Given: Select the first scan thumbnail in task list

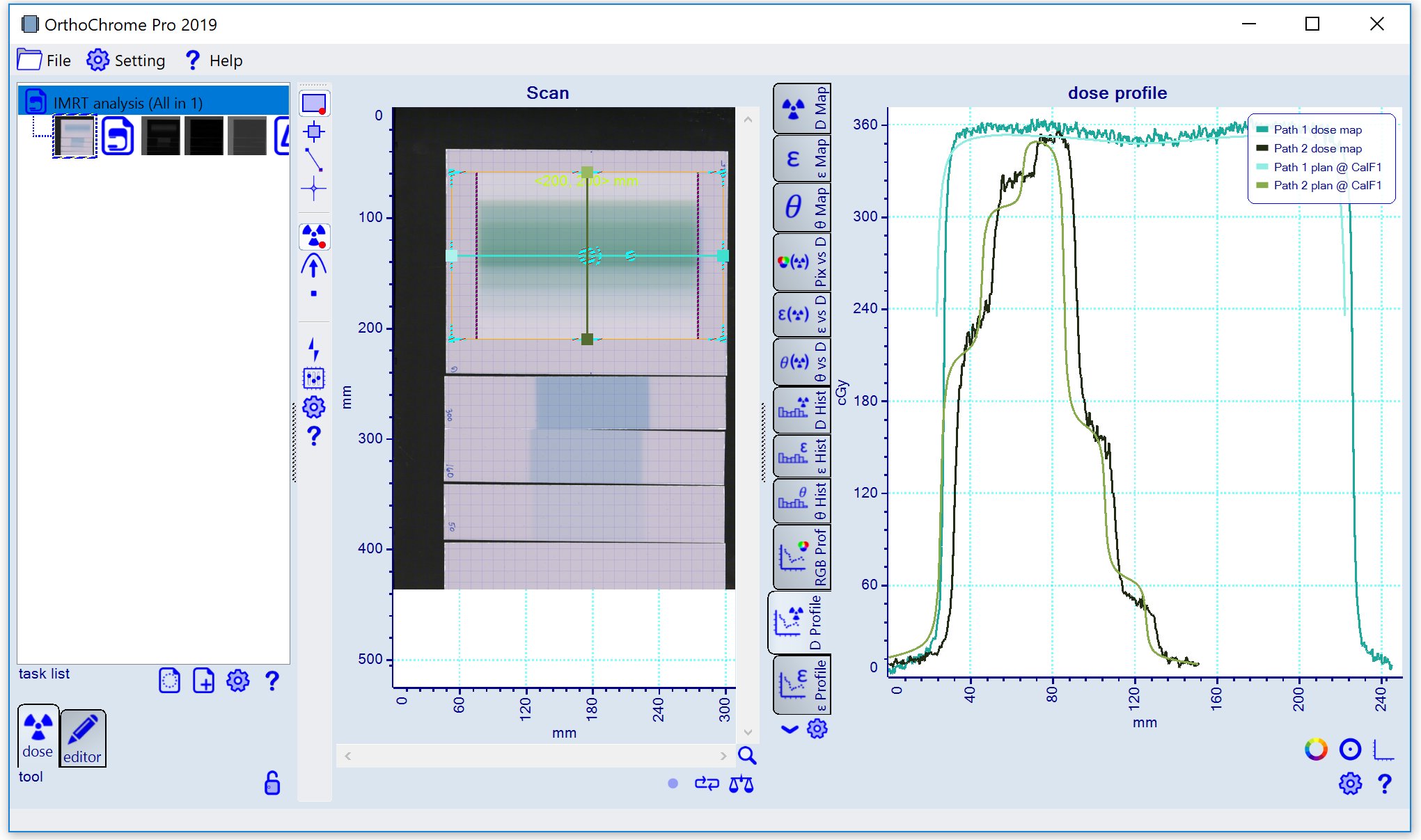Looking at the screenshot, I should (75, 136).
